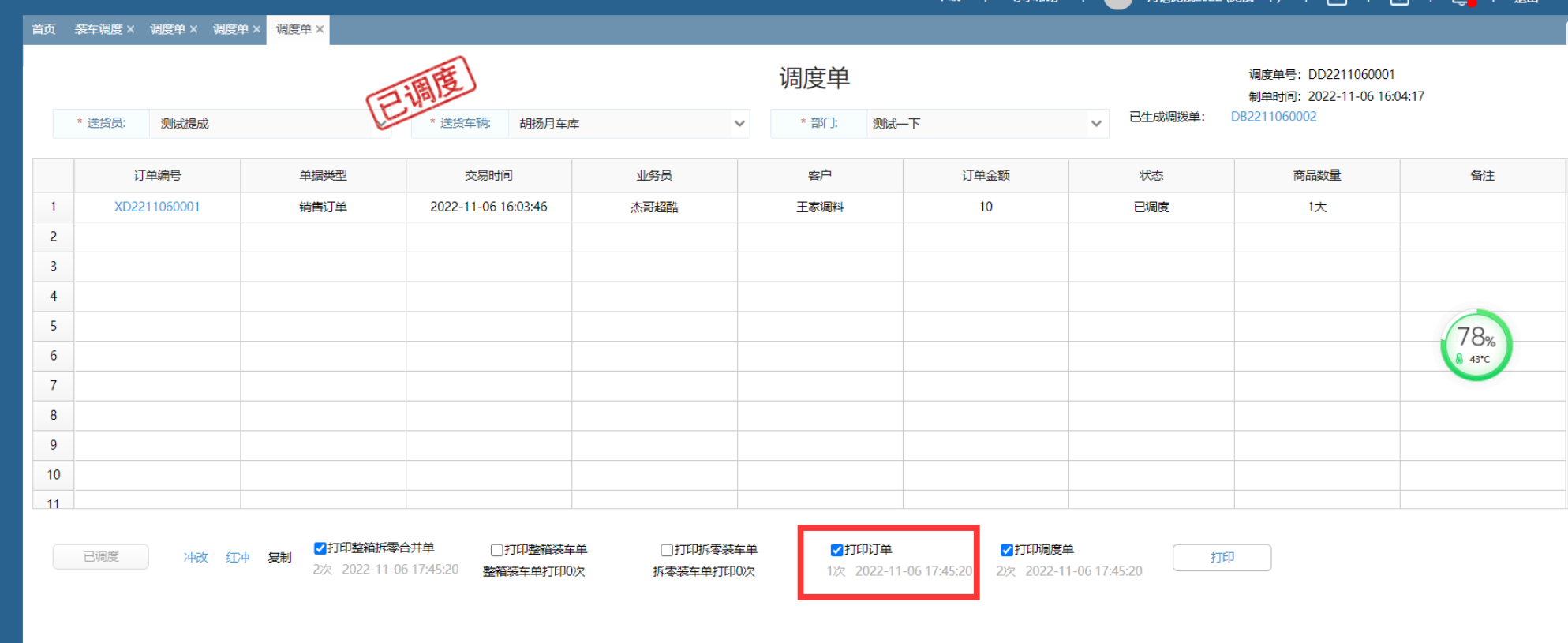Close the active 调度单 tab via its ×

click(x=320, y=29)
